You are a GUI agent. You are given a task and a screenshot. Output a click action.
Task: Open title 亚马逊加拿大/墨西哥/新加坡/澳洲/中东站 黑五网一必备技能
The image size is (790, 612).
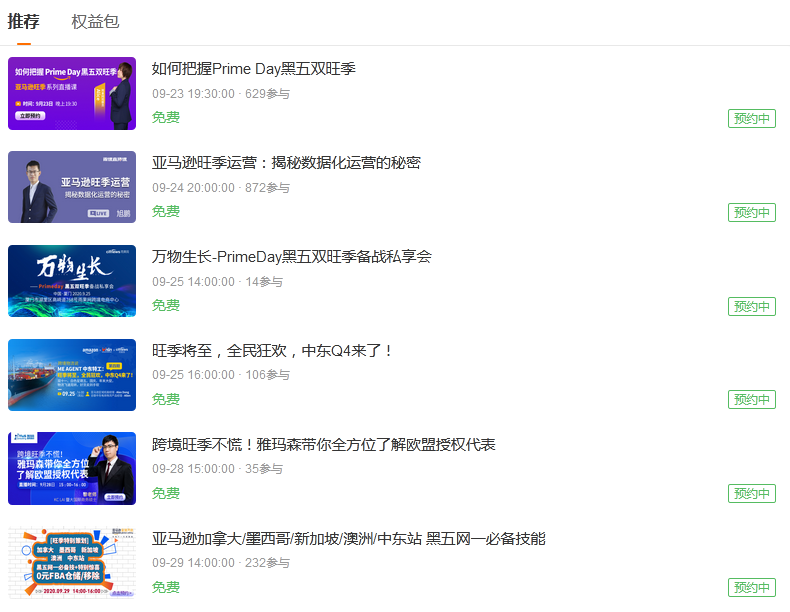click(x=349, y=539)
